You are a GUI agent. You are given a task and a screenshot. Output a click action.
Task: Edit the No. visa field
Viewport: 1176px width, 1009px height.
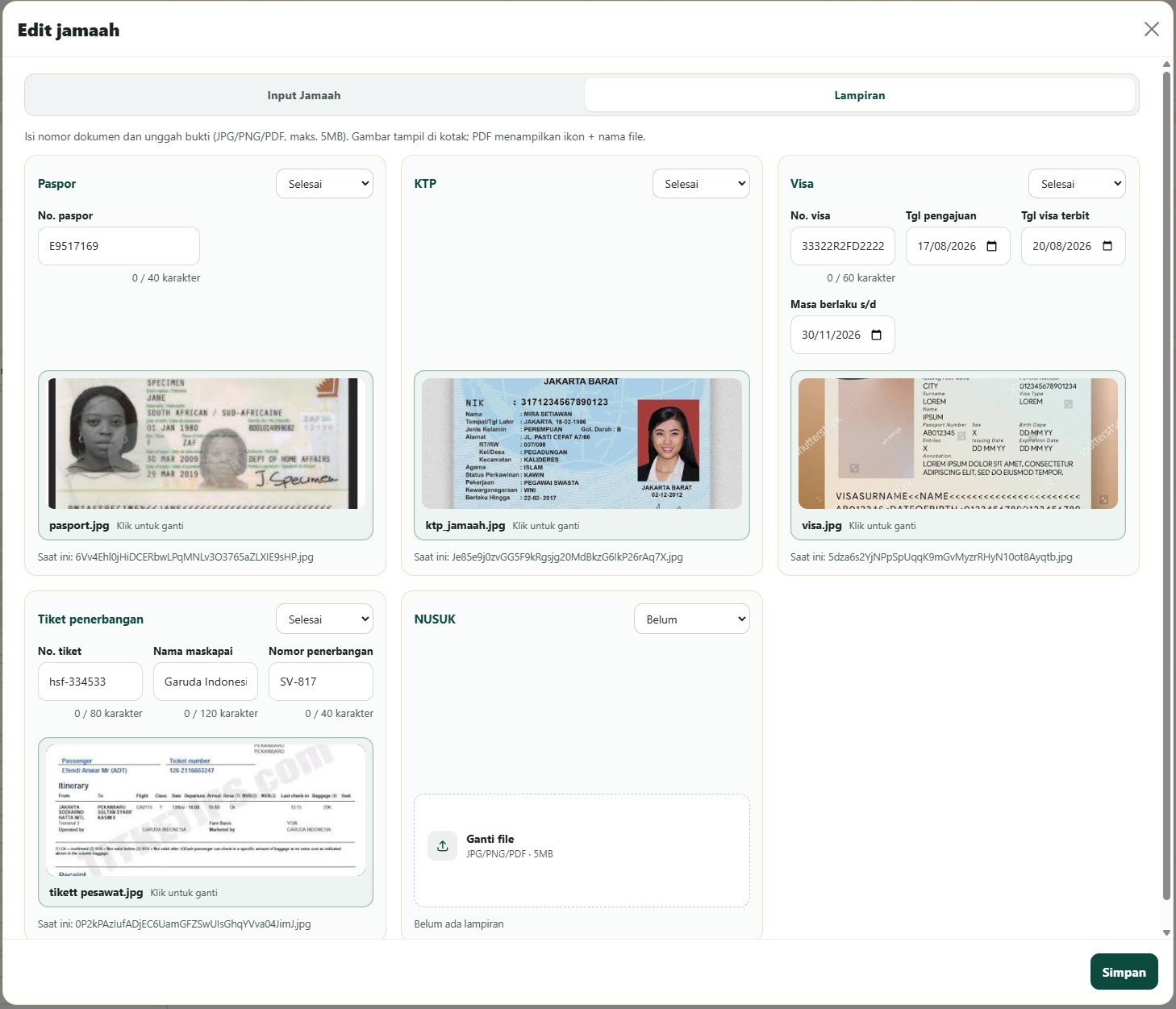pyautogui.click(x=843, y=246)
